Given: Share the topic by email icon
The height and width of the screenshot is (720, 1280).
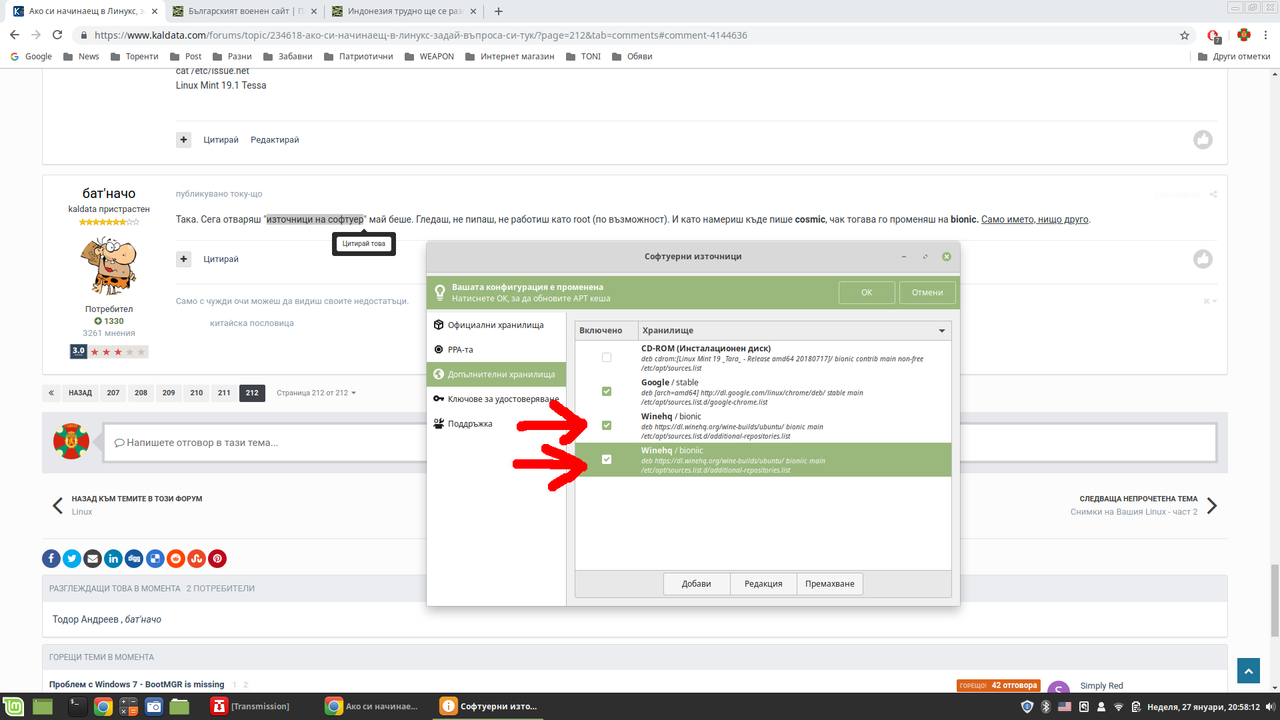Looking at the screenshot, I should click(x=93, y=558).
